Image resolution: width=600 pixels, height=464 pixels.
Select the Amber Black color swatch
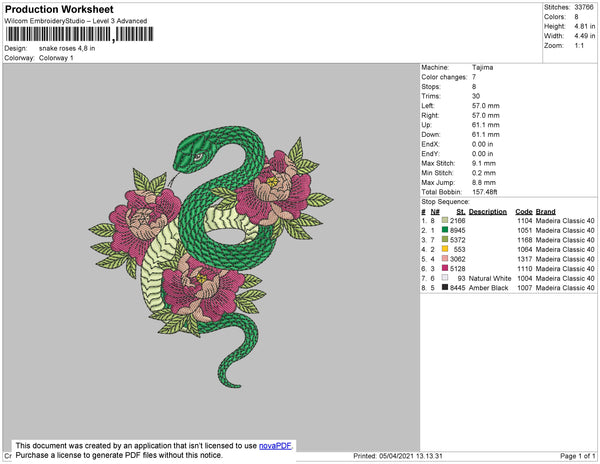[x=445, y=287]
